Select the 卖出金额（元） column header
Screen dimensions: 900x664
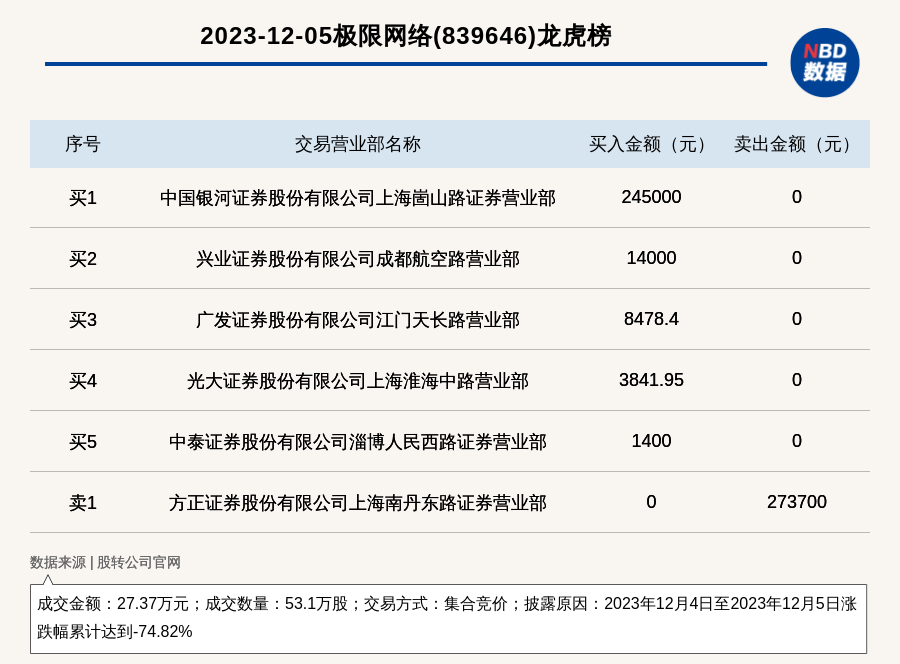796,144
